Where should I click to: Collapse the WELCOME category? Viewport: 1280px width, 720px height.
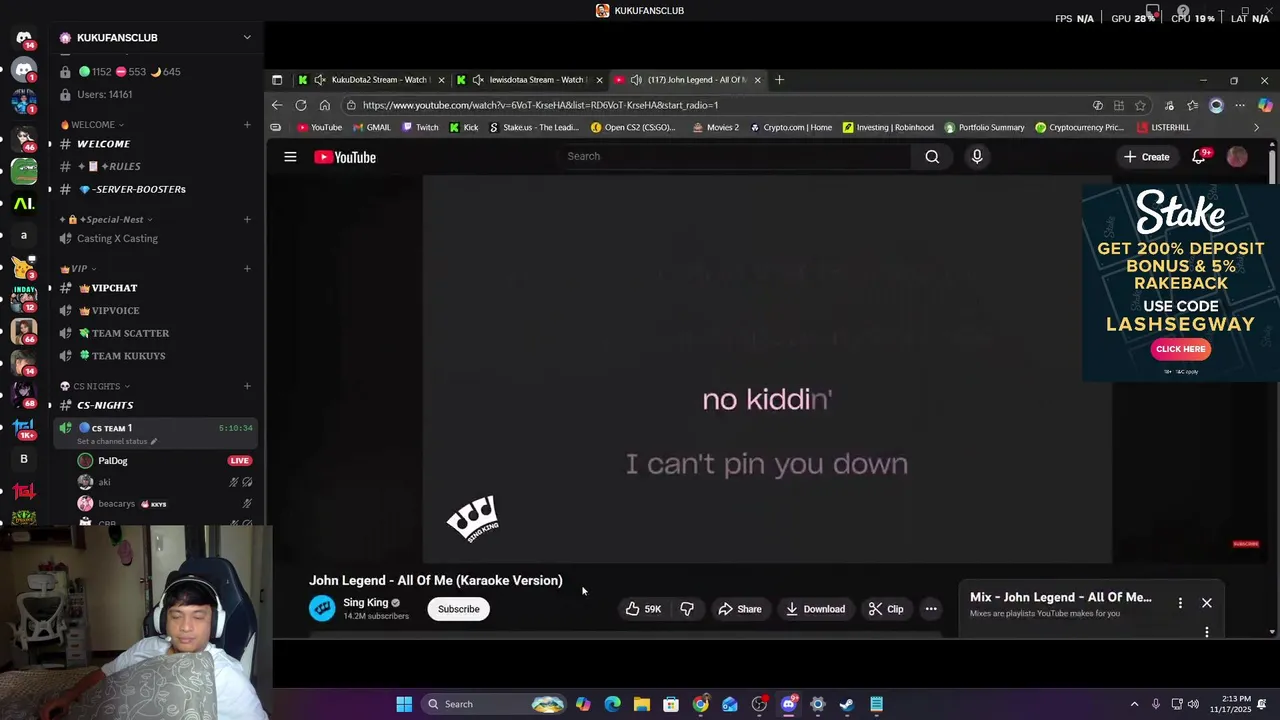[x=93, y=125]
